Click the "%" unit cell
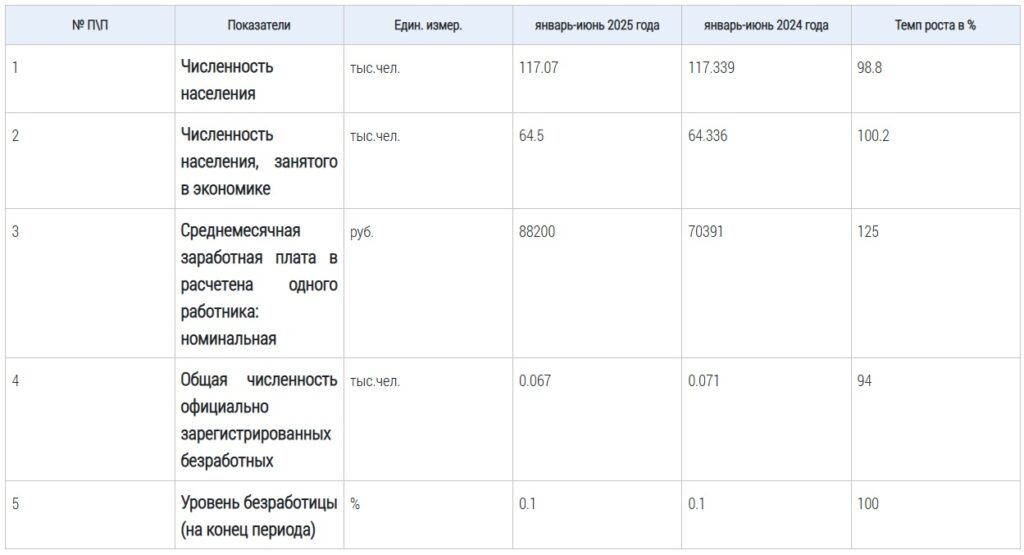This screenshot has width=1024, height=555. pos(355,504)
